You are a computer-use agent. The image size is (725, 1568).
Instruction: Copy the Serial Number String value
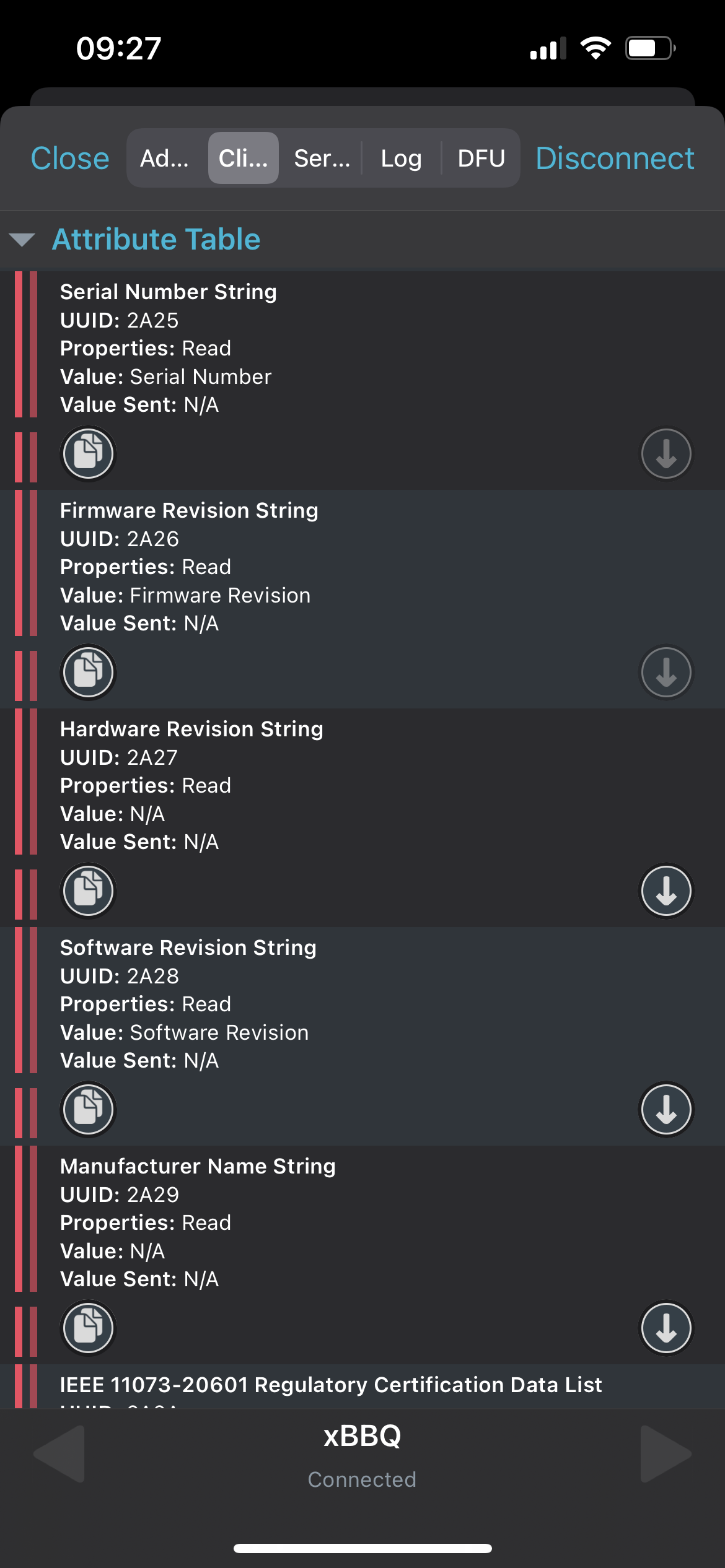coord(88,453)
